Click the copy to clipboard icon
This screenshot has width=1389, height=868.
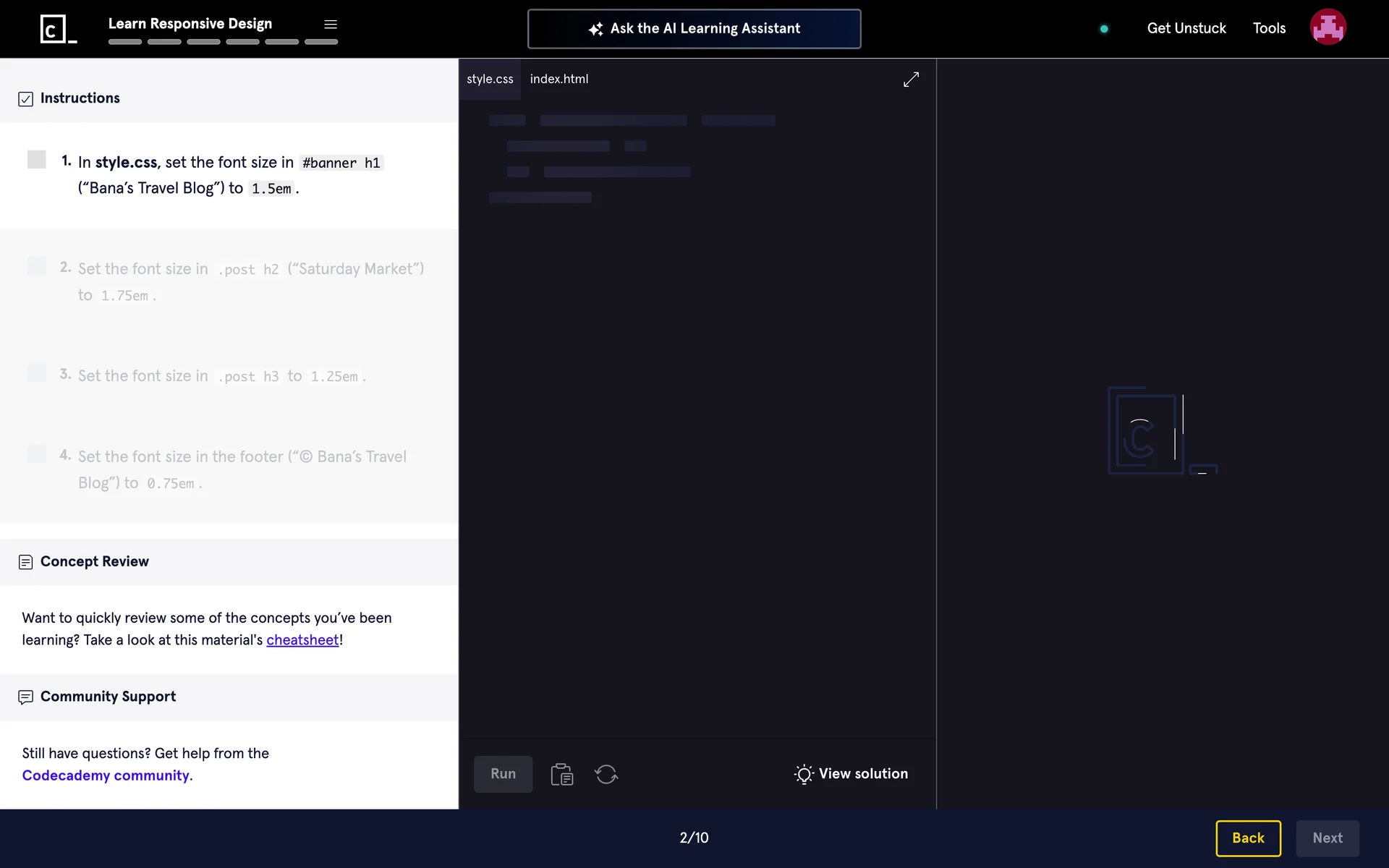pos(561,774)
